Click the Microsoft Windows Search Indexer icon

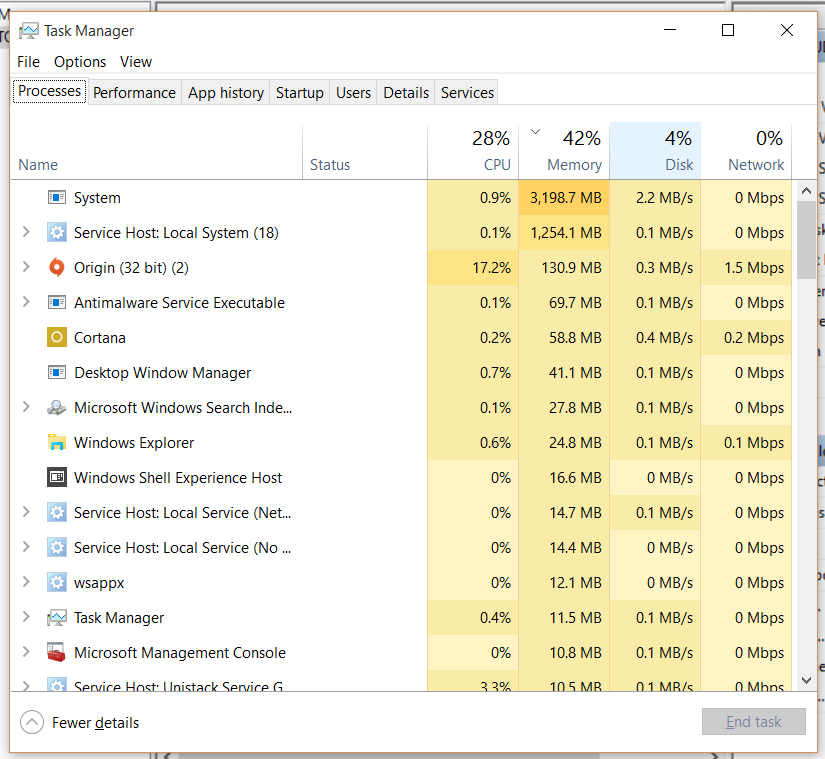click(57, 408)
